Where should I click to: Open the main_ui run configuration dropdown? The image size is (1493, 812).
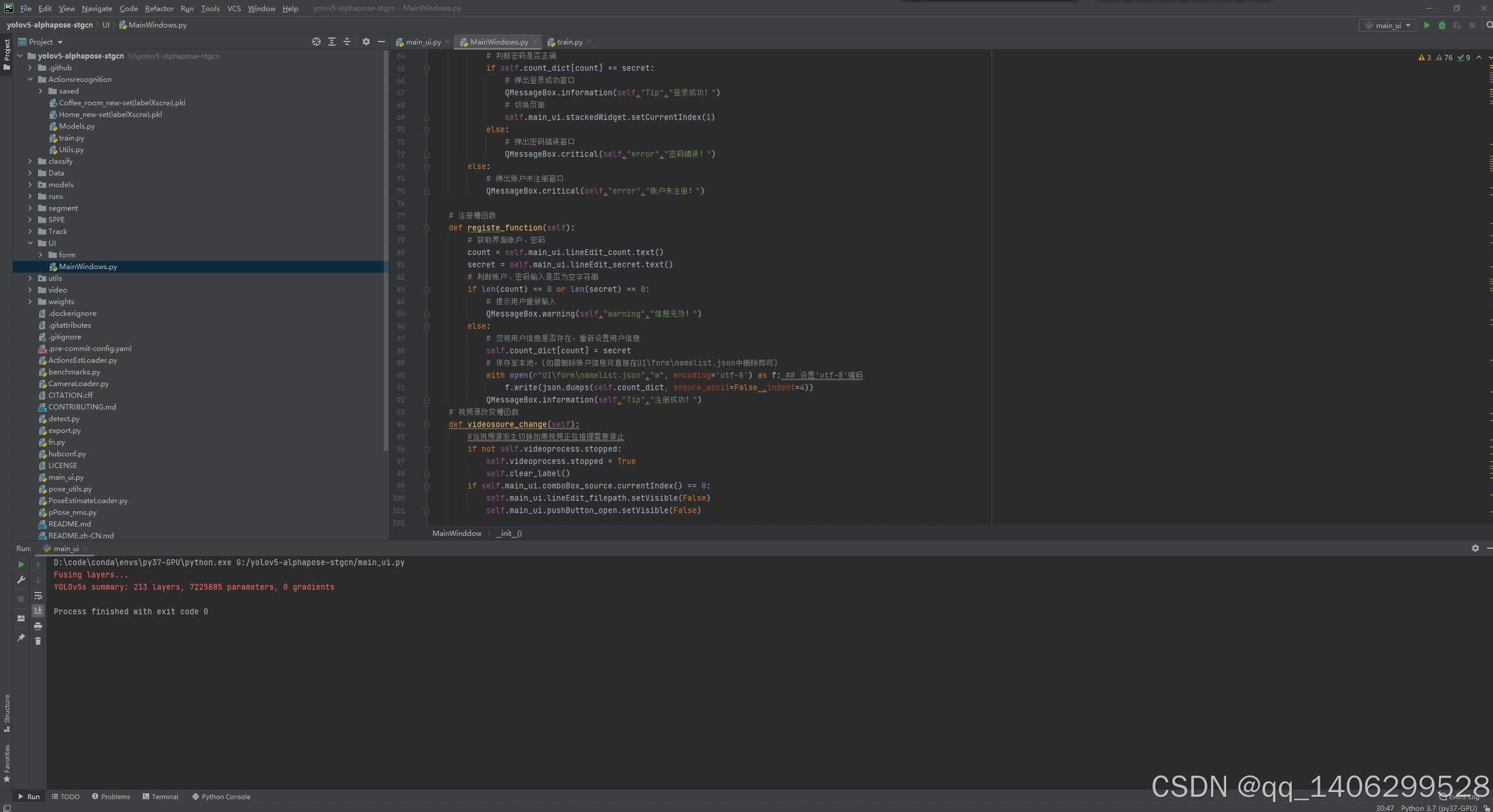pyautogui.click(x=1388, y=25)
